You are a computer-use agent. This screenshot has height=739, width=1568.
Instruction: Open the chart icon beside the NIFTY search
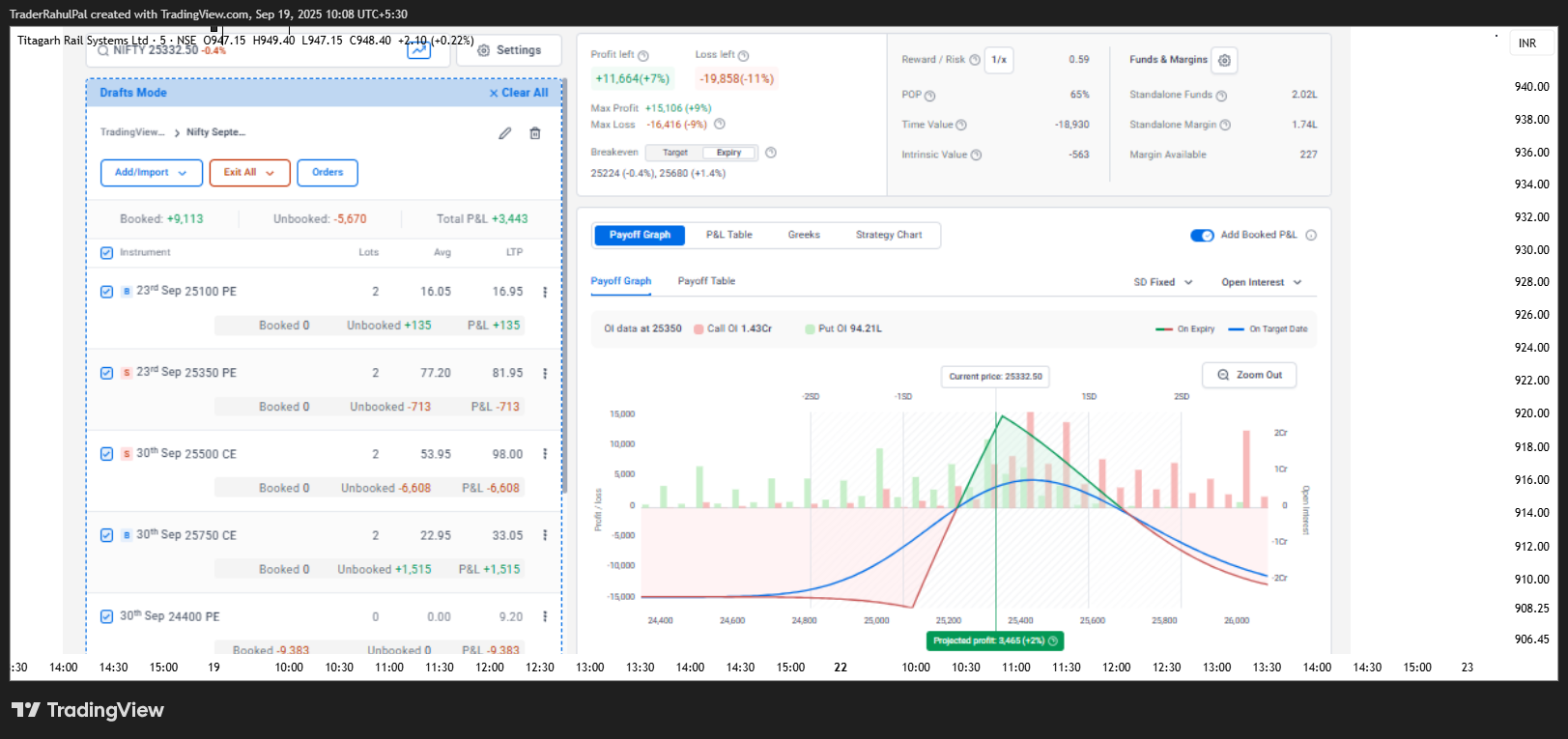[418, 50]
